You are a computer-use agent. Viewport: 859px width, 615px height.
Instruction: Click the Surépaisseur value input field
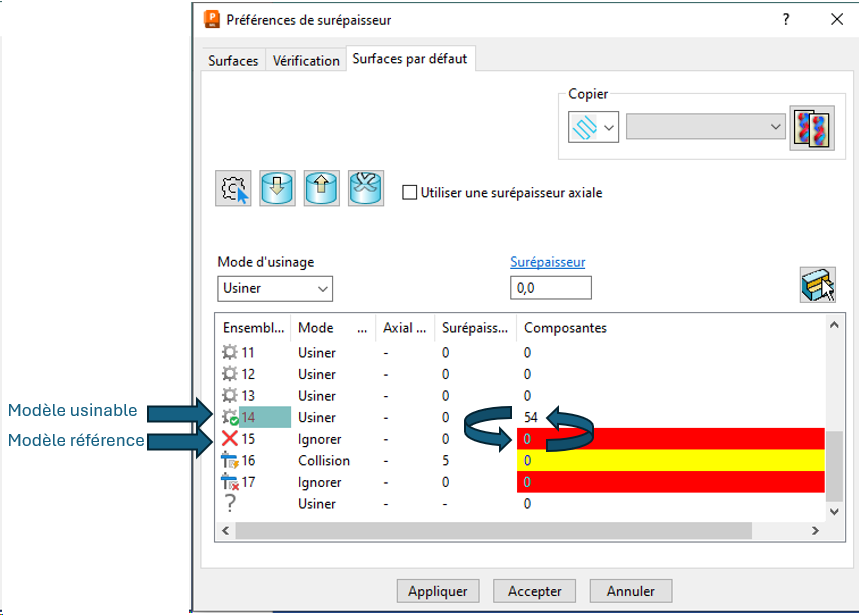(550, 289)
